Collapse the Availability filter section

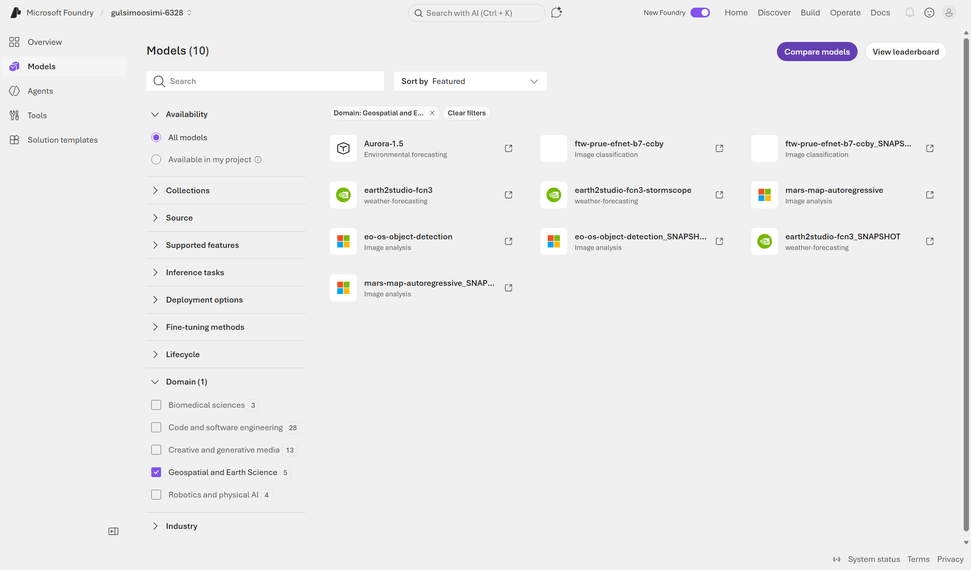(226, 114)
